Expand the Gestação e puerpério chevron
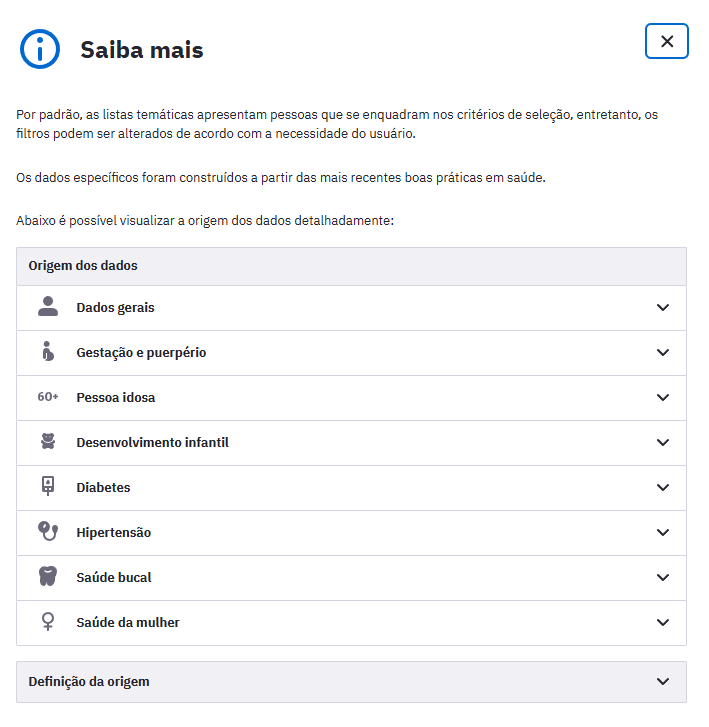 click(662, 353)
